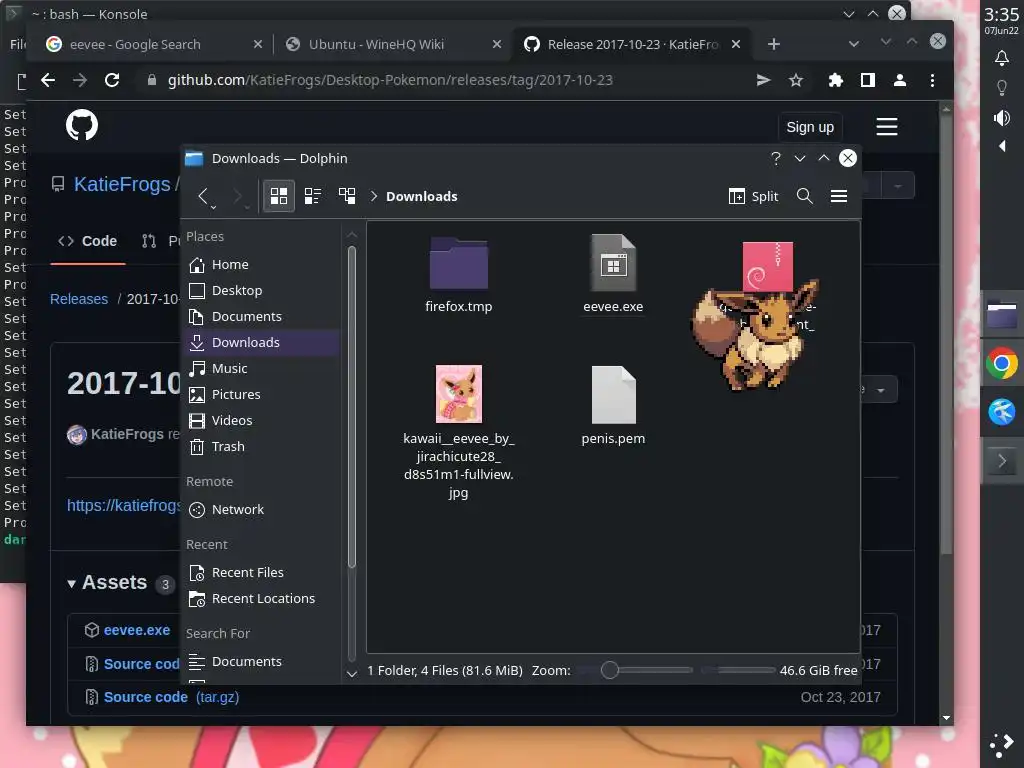Select the blank .pem file icon
The image size is (1024, 768).
pyautogui.click(x=613, y=394)
